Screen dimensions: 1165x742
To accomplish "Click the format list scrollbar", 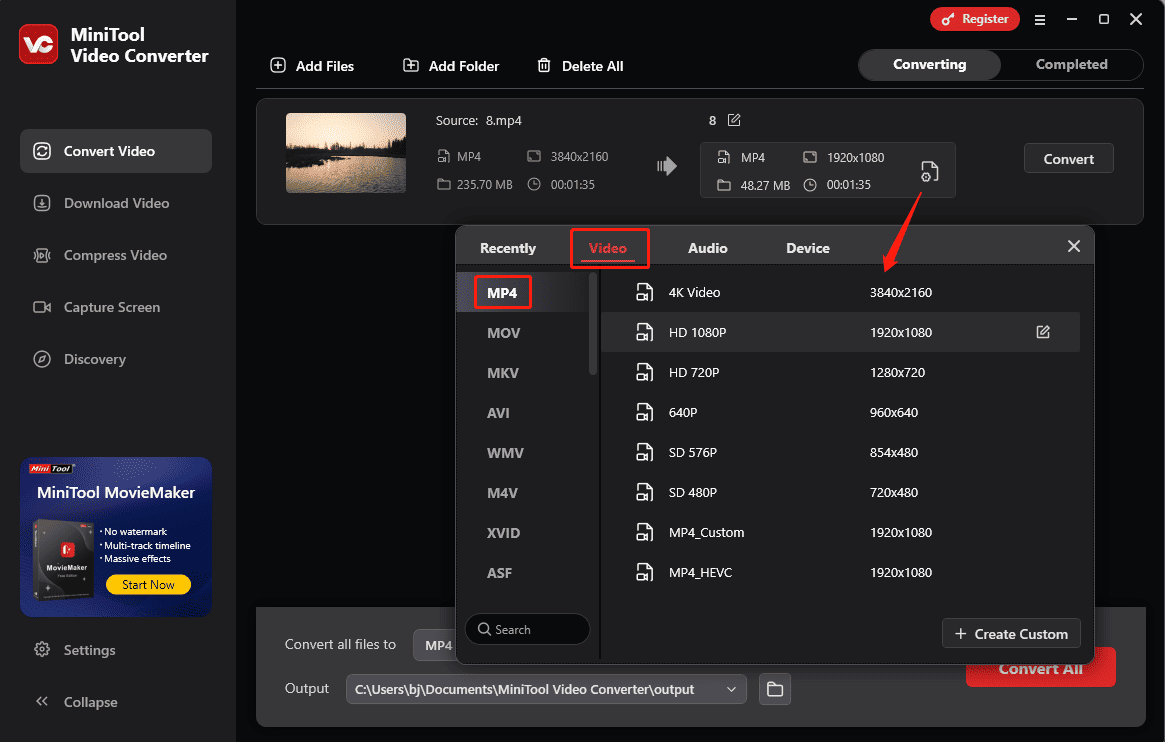I will pos(593,324).
